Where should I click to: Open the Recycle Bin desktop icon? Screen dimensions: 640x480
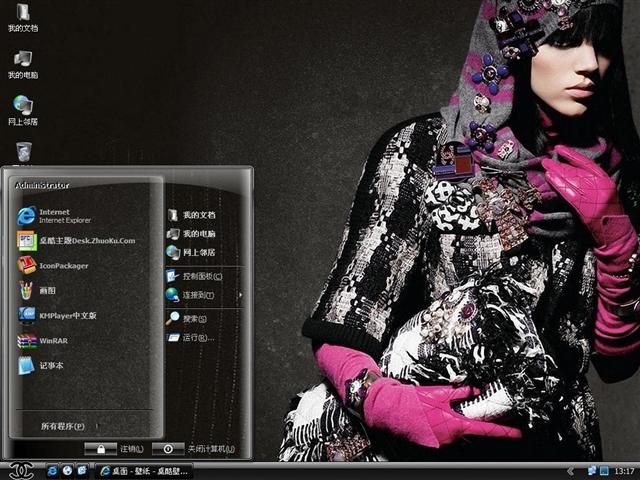pos(24,152)
